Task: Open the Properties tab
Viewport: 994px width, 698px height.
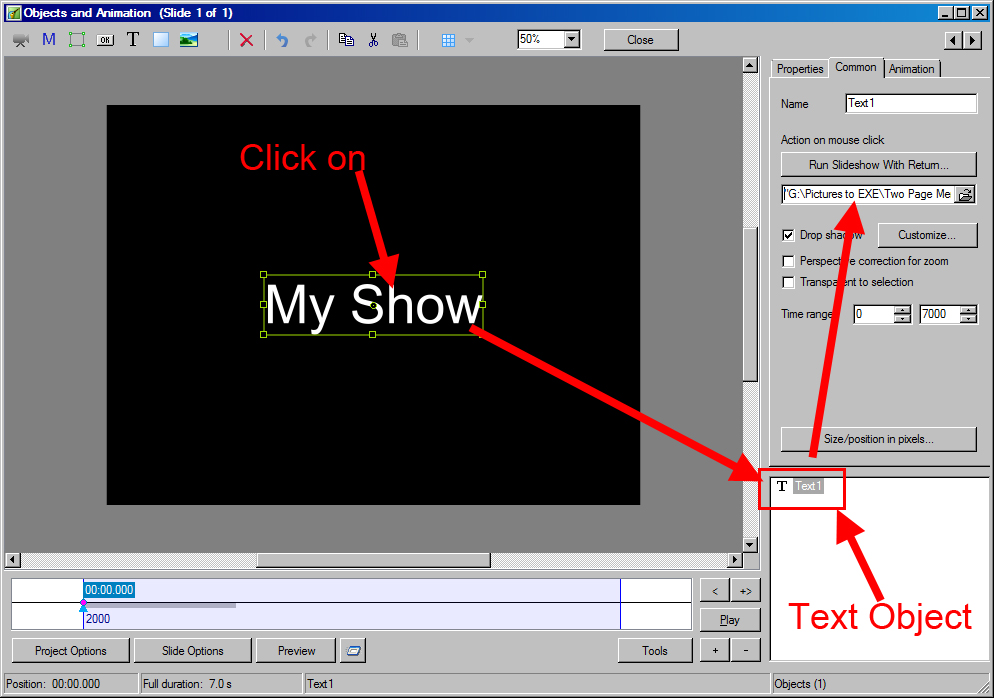Action: click(800, 69)
